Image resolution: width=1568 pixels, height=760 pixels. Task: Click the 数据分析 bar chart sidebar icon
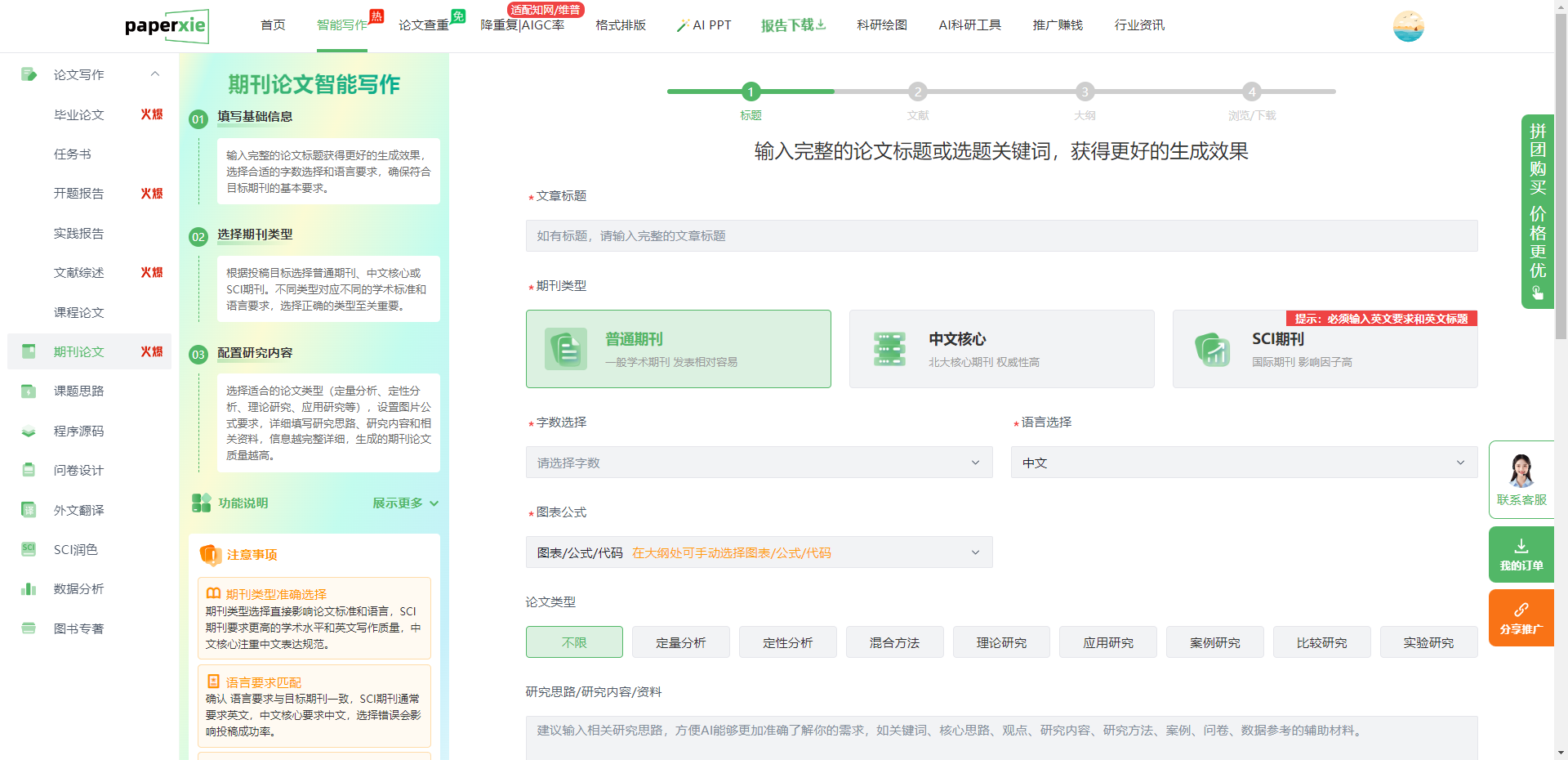[29, 589]
